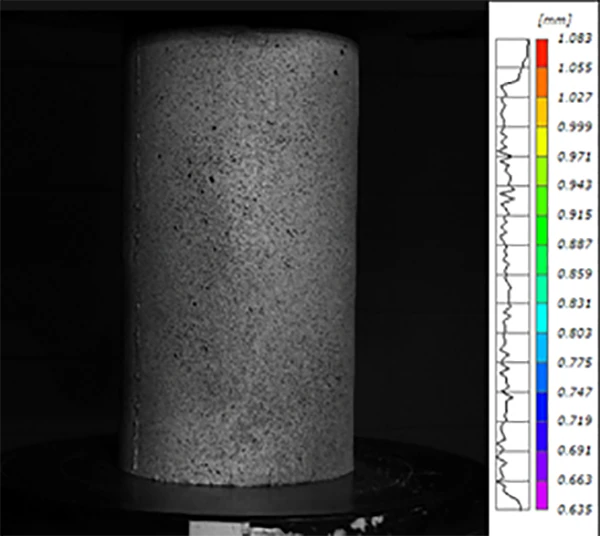Click the legend value 0.859
Viewport: 600px width, 536px height.
point(575,274)
